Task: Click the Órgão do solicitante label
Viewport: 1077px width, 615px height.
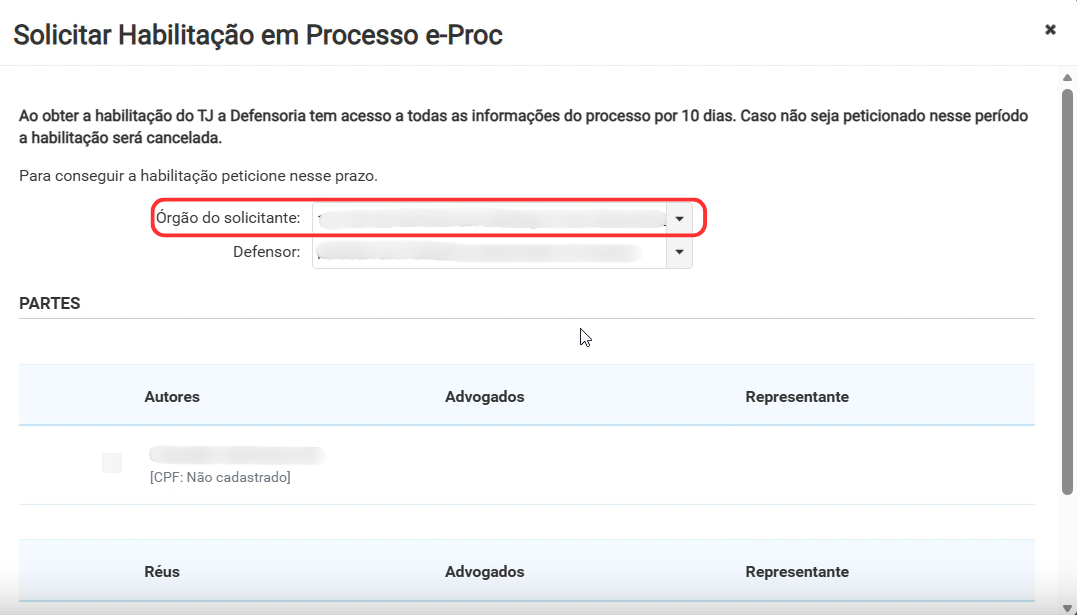Action: pyautogui.click(x=228, y=218)
